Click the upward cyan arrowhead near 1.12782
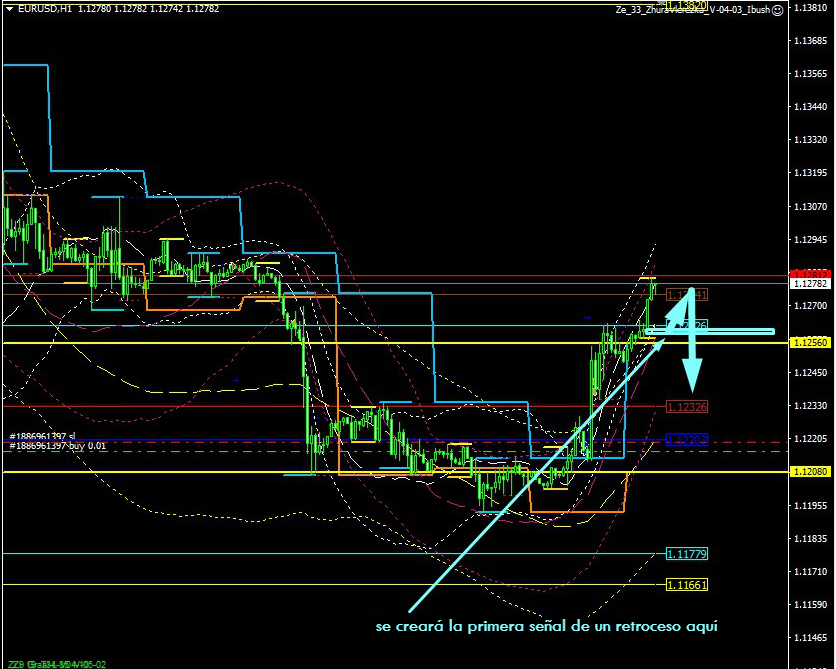The width and height of the screenshot is (836, 669). tap(679, 297)
